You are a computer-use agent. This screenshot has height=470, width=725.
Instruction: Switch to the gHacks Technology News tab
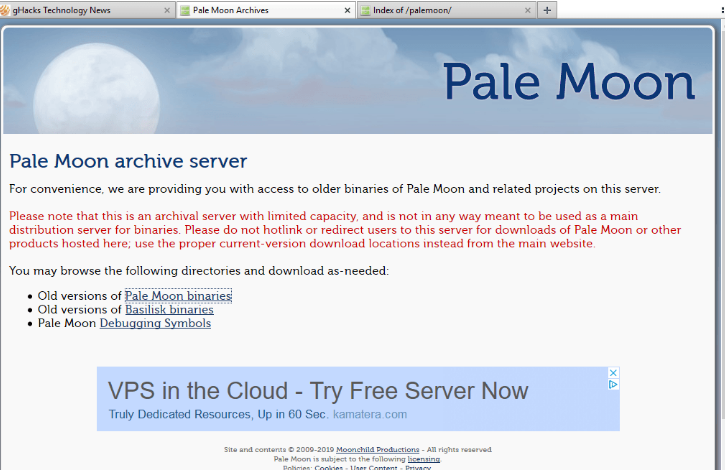coord(86,10)
